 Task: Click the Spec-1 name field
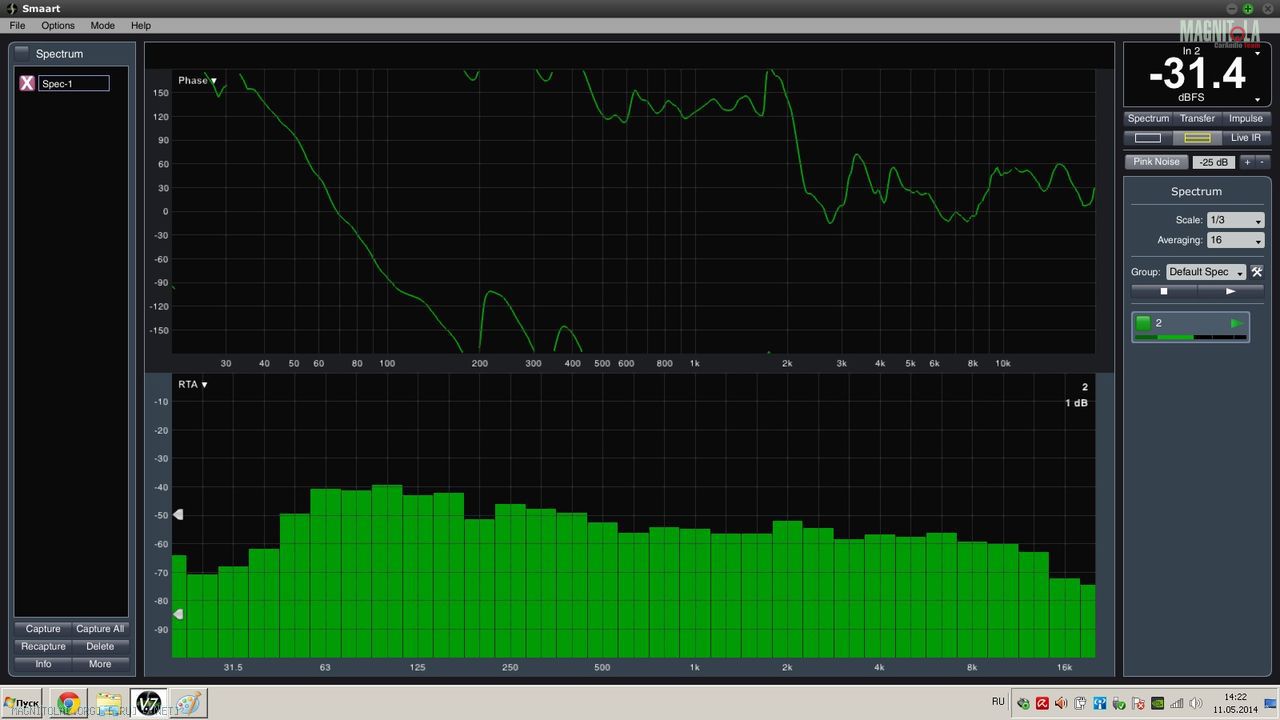coord(74,84)
